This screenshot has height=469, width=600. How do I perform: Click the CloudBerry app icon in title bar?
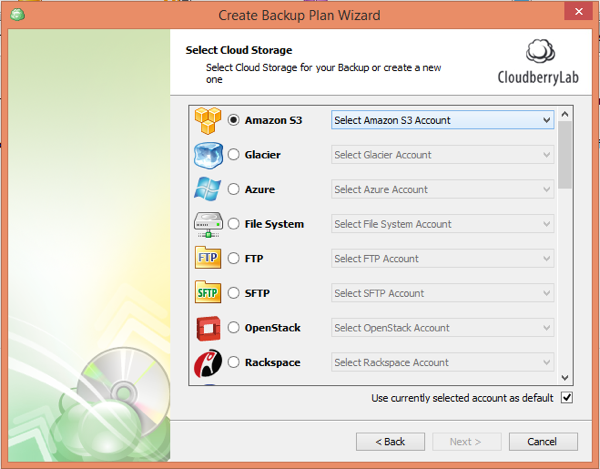pyautogui.click(x=18, y=15)
